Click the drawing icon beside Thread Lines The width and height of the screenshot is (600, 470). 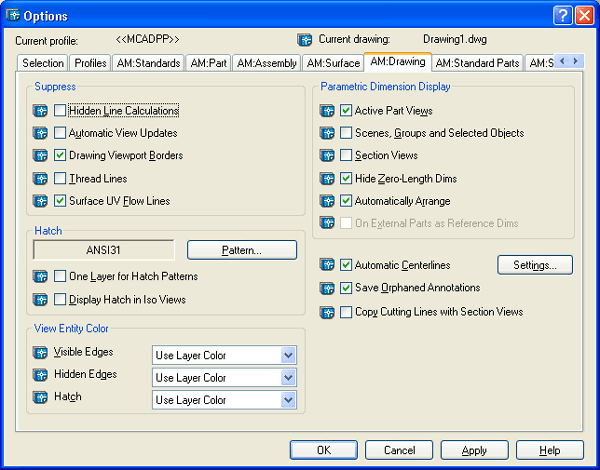click(40, 179)
